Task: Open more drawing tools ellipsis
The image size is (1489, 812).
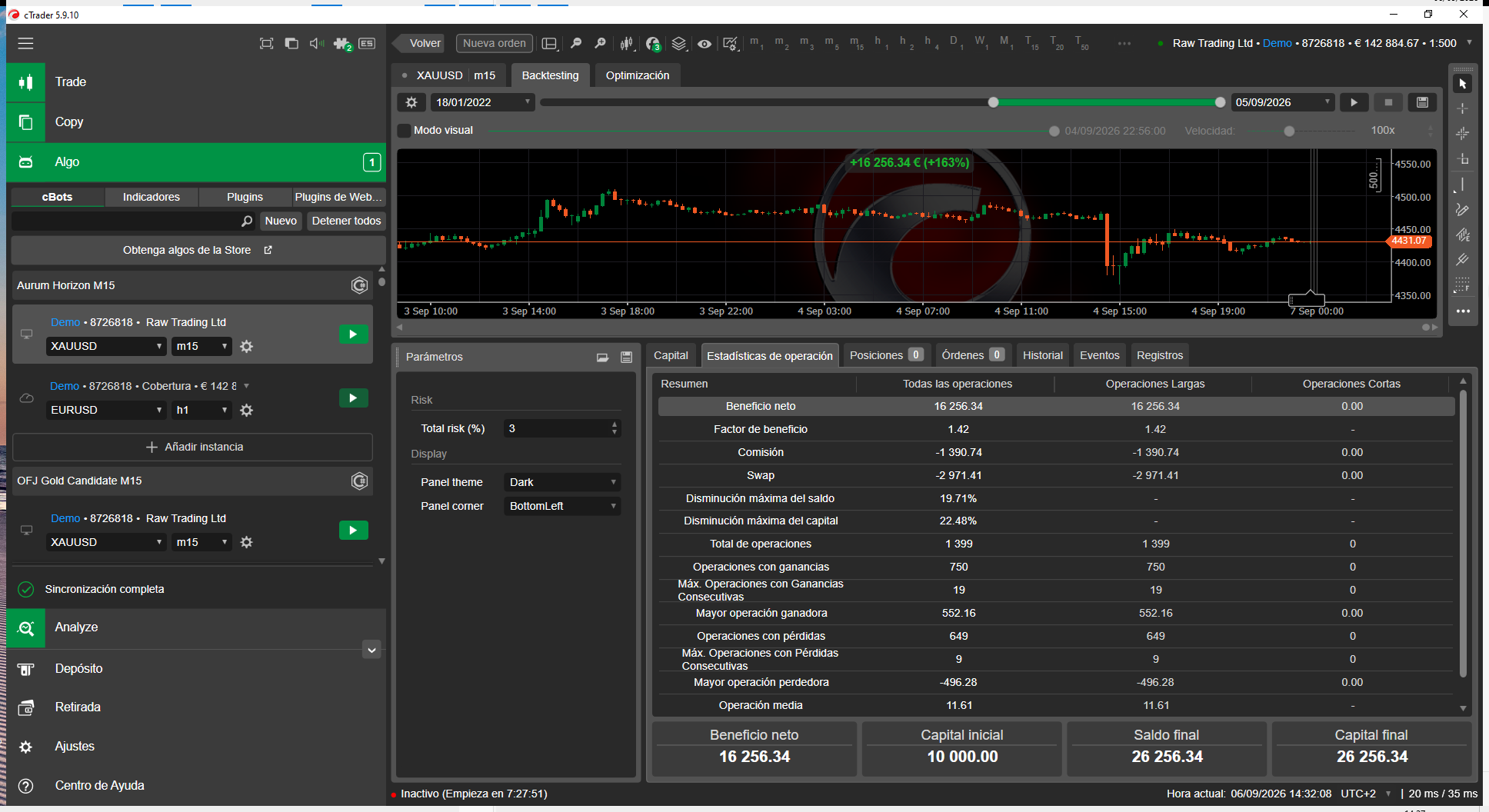Action: click(x=1463, y=311)
